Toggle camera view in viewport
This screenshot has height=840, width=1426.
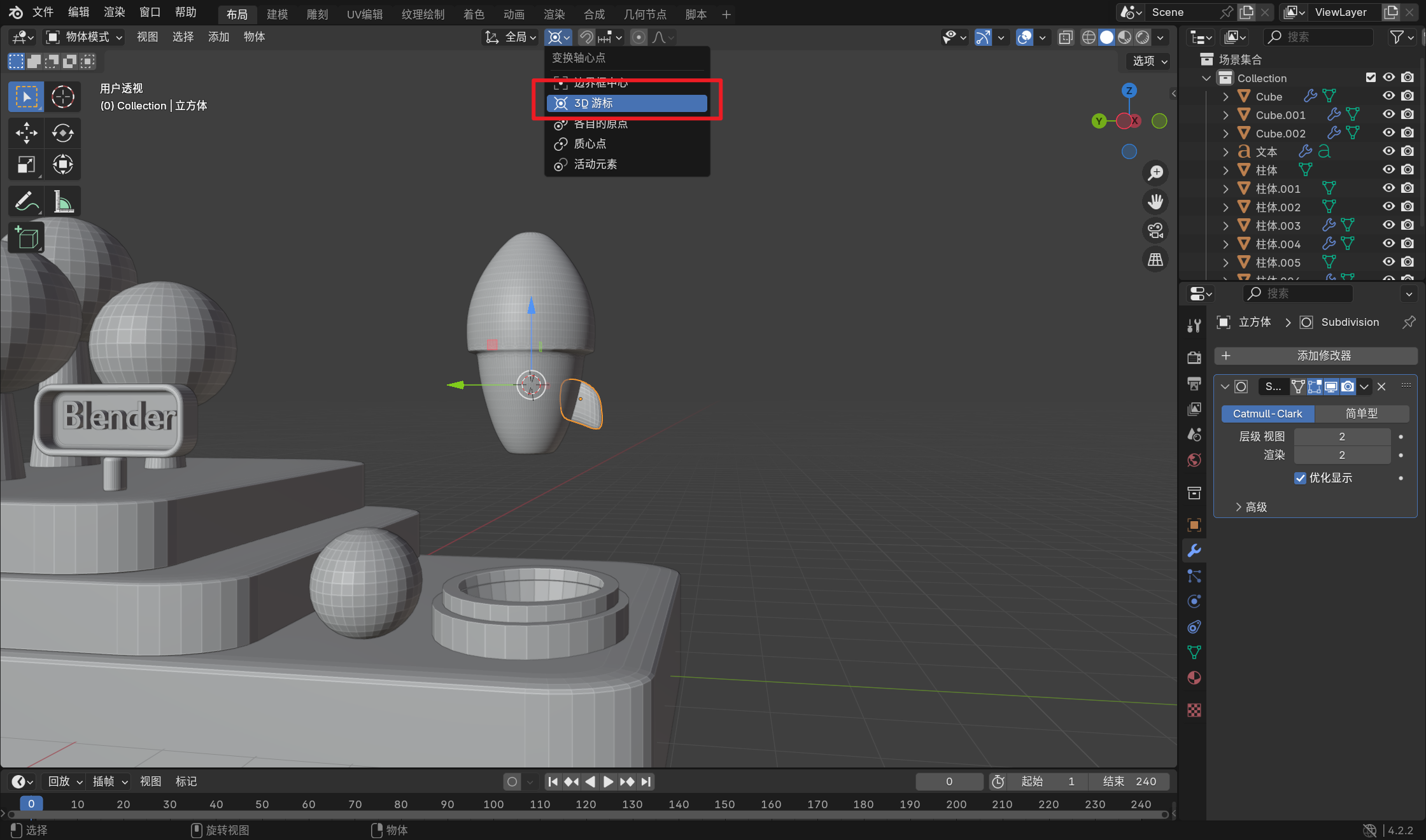[x=1155, y=230]
